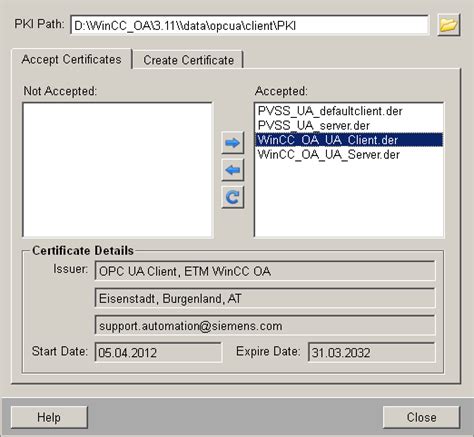Open folder browser for PKI path
The height and width of the screenshot is (437, 474).
point(449,25)
